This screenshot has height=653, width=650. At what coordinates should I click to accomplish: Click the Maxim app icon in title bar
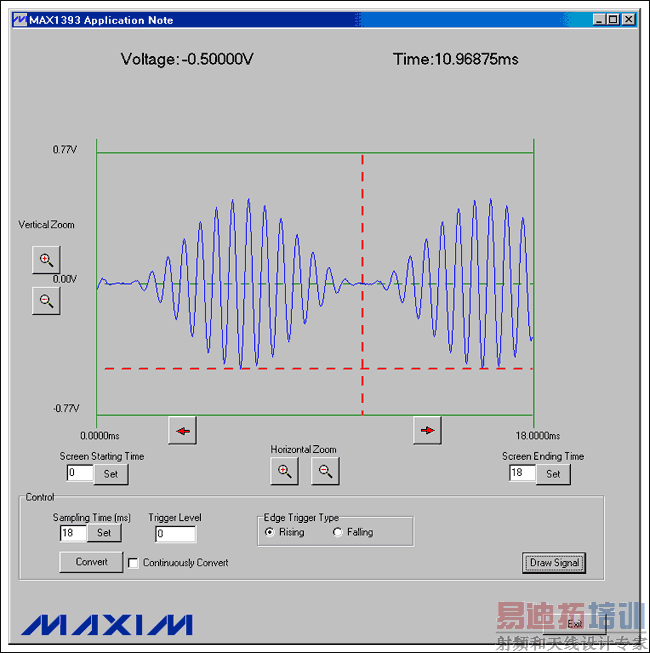(20, 20)
